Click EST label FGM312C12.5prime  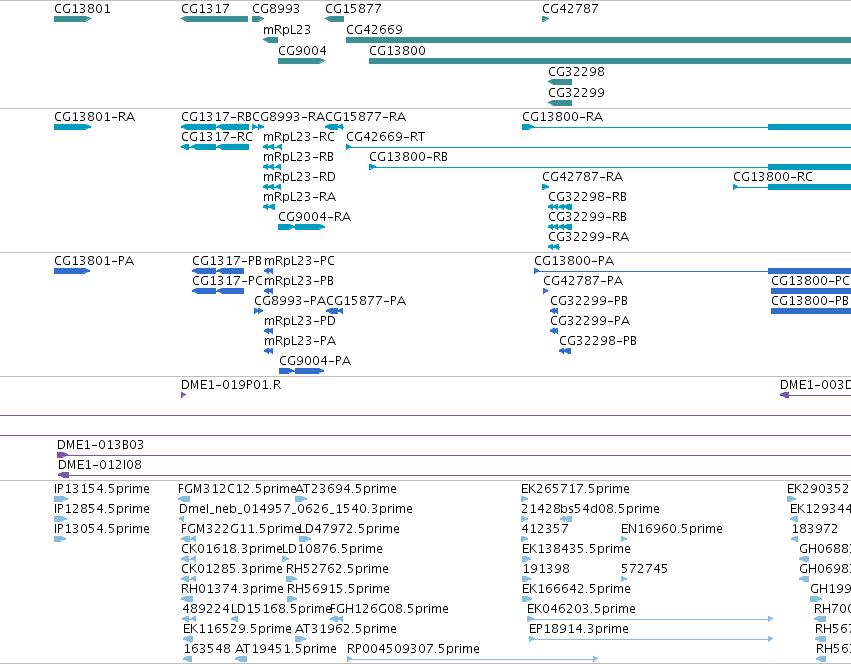click(x=237, y=490)
